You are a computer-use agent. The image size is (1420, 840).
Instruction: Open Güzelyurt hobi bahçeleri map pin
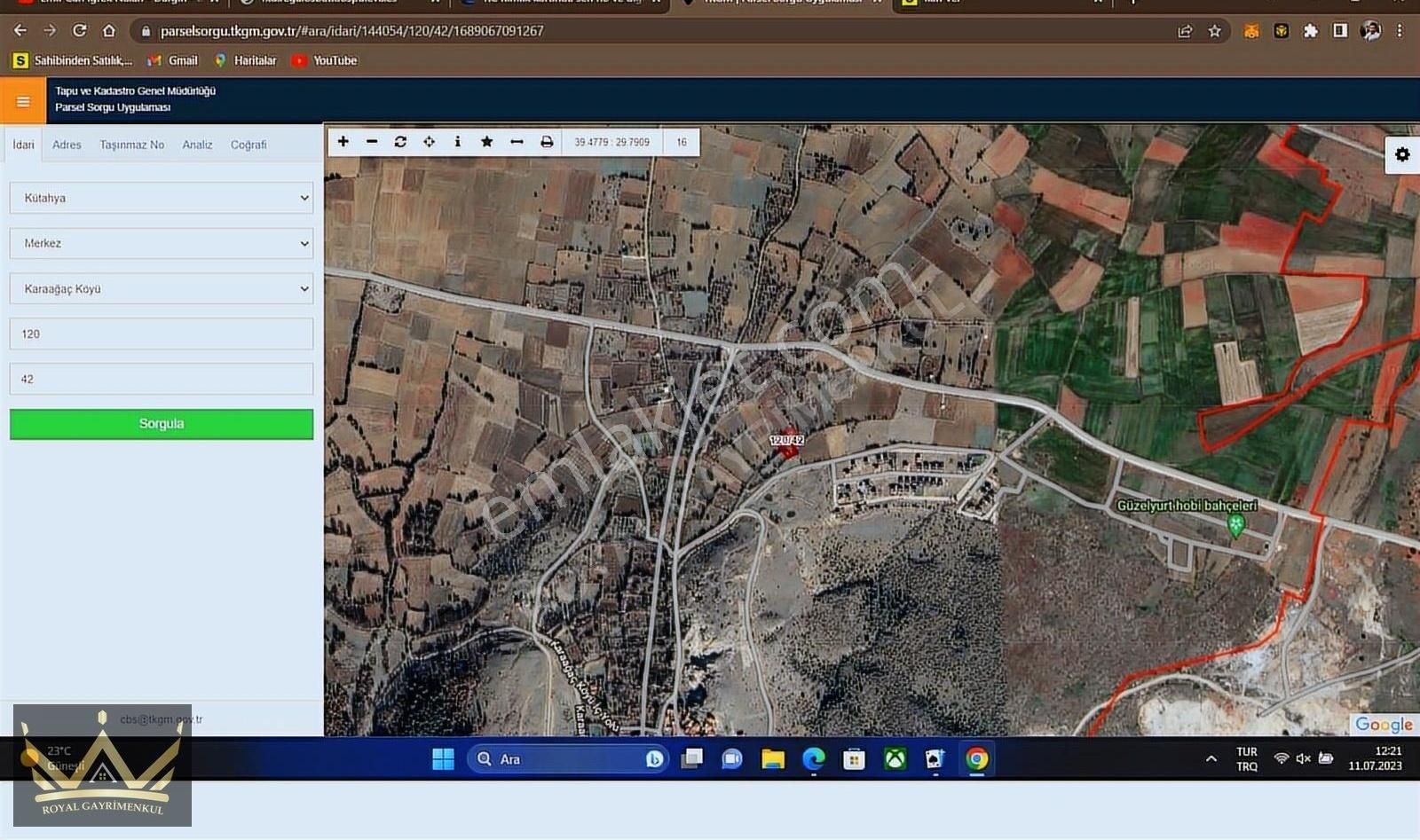(1235, 525)
